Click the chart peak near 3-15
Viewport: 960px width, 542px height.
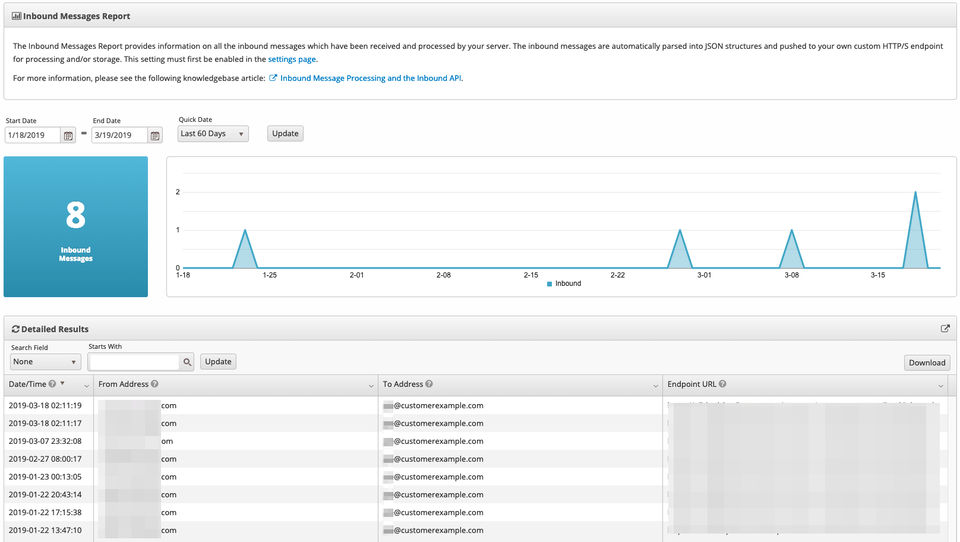click(915, 194)
